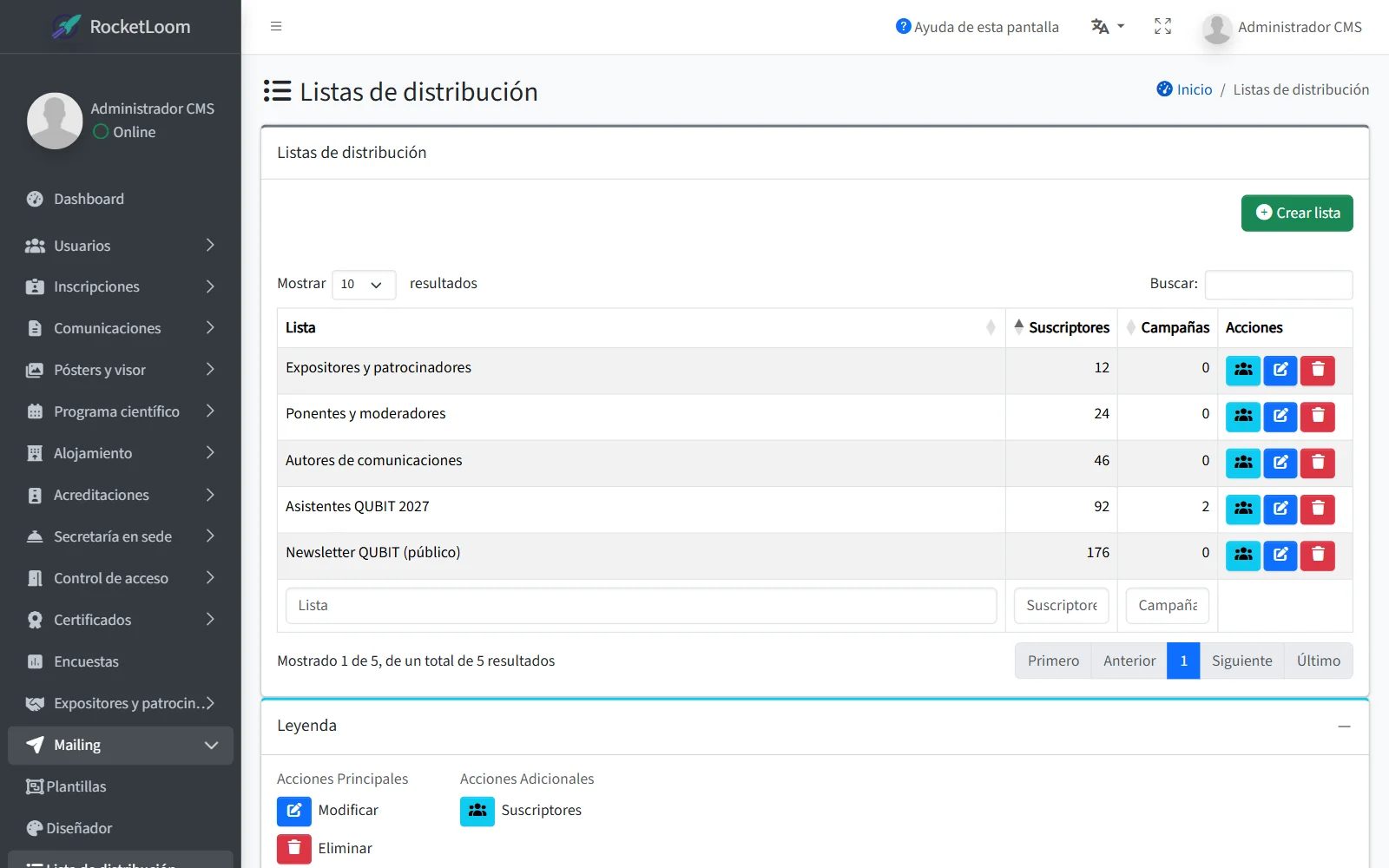Expand the Certificados sidebar menu
The width and height of the screenshot is (1389, 868).
pos(121,620)
